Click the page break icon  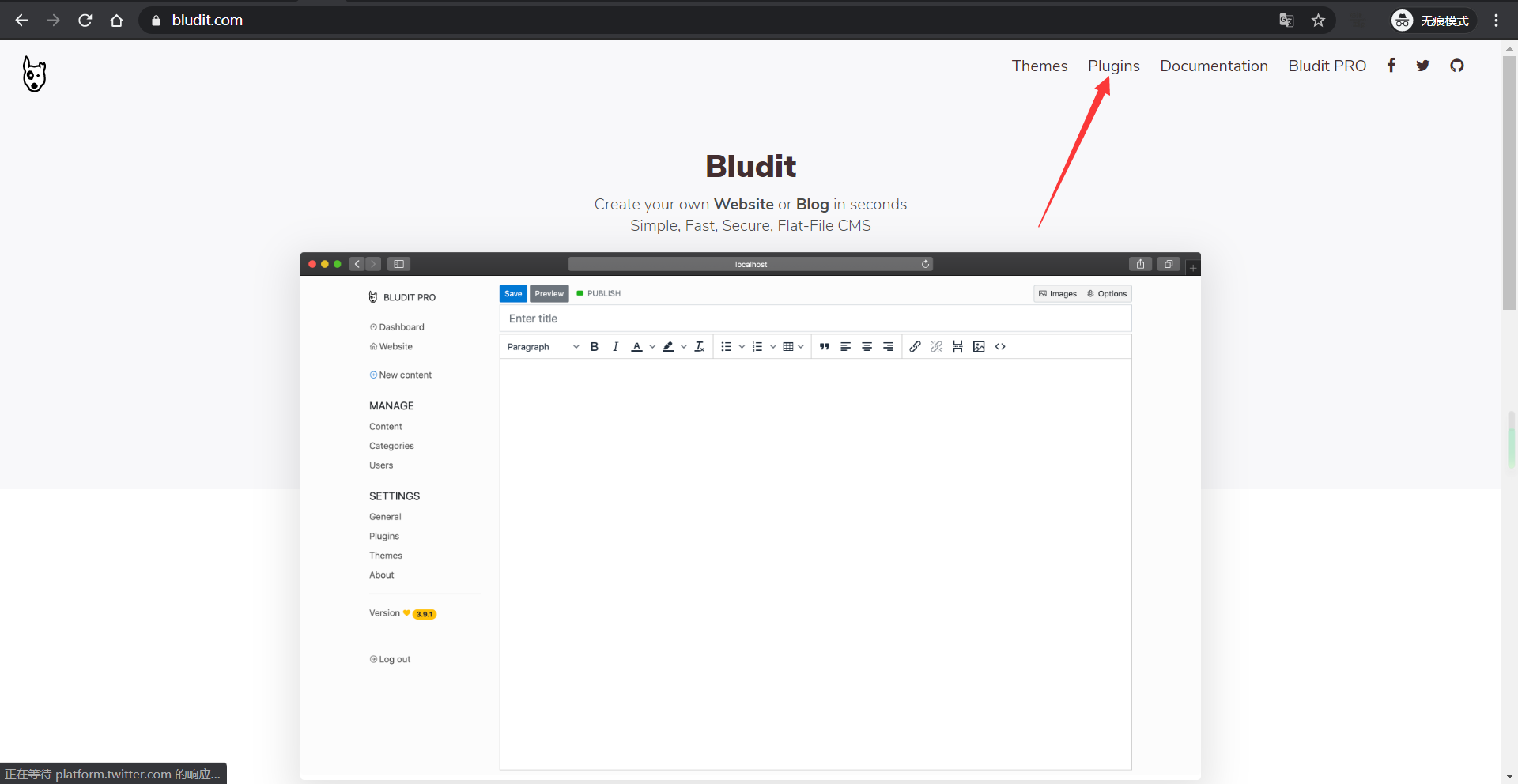[x=957, y=347]
